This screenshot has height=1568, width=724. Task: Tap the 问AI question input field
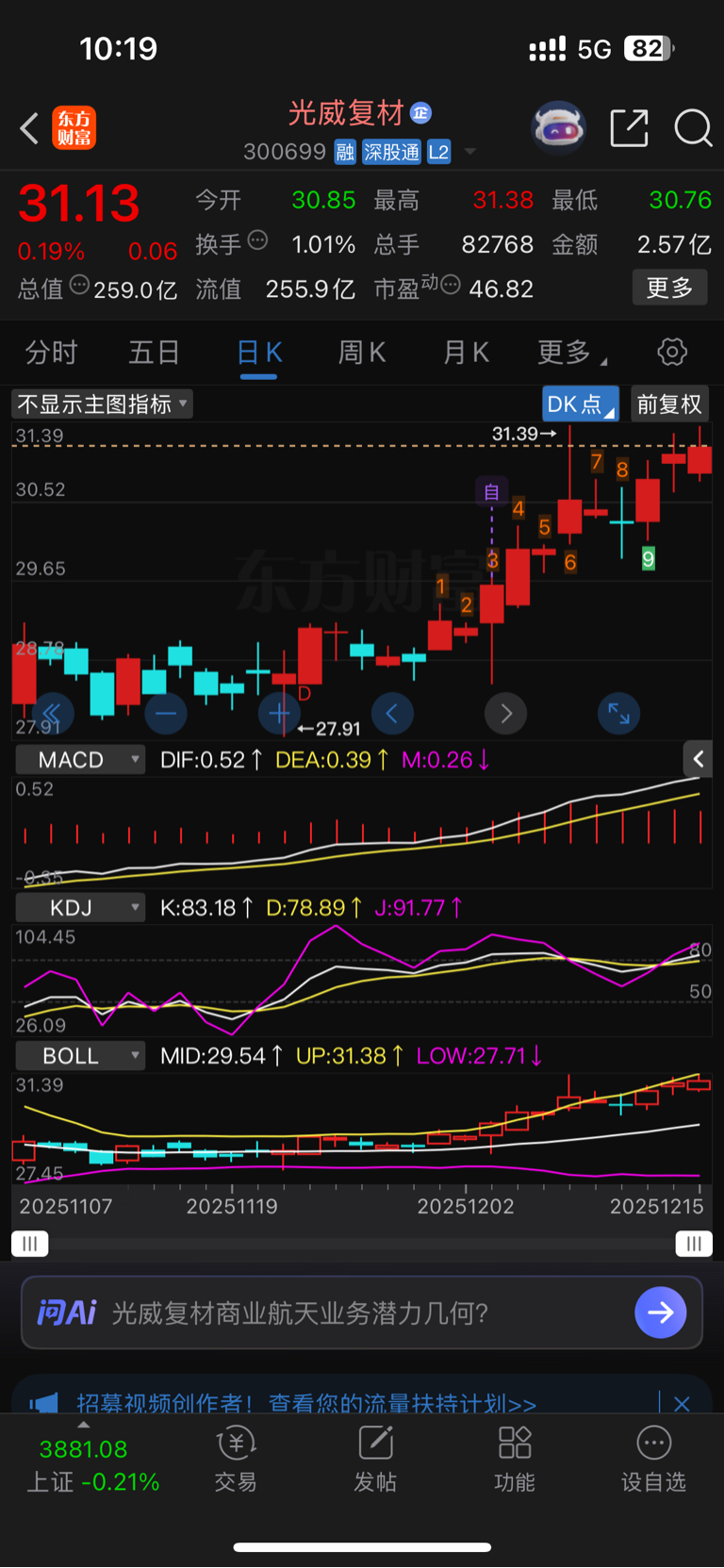point(362,1312)
